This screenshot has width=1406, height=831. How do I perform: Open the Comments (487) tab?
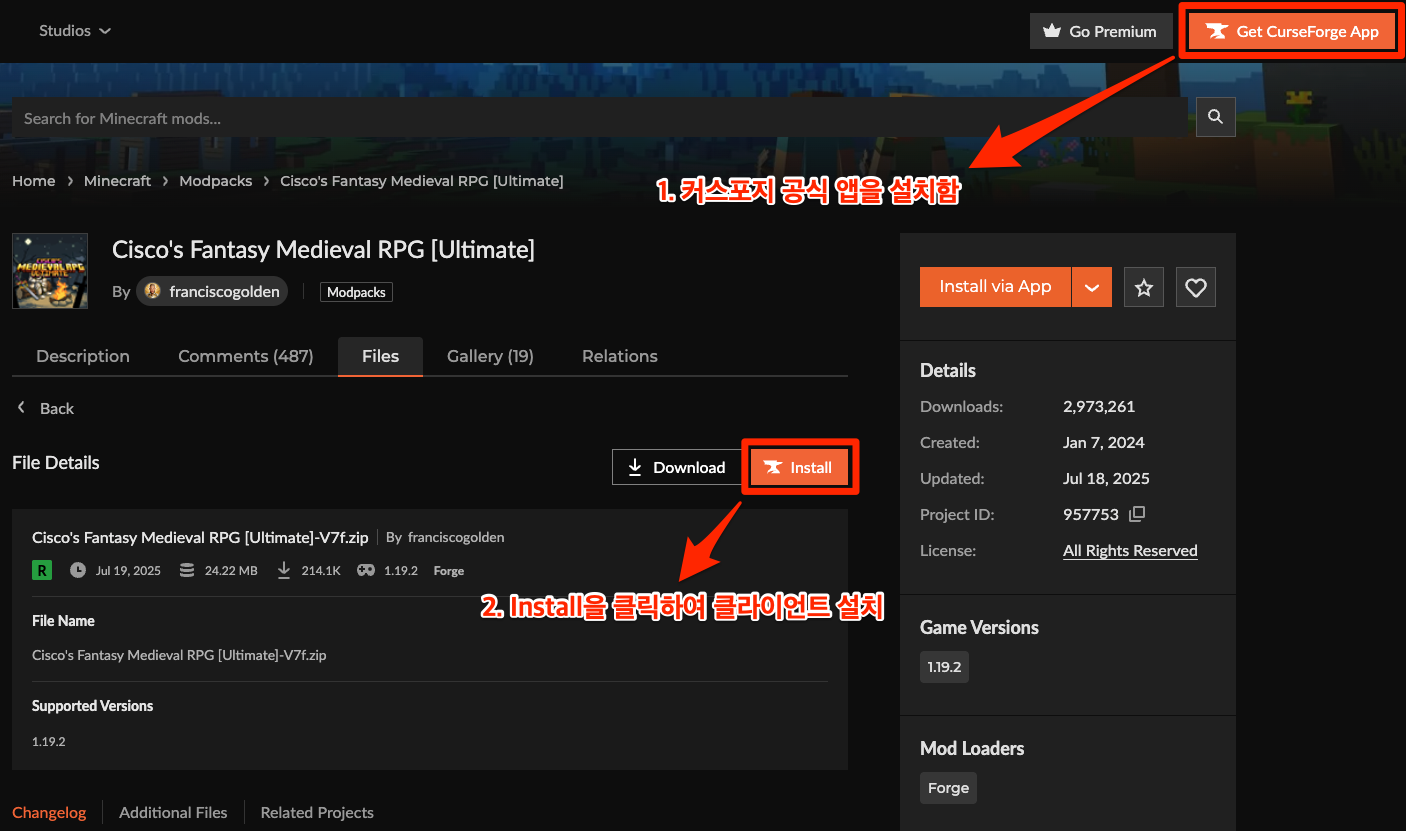[246, 356]
